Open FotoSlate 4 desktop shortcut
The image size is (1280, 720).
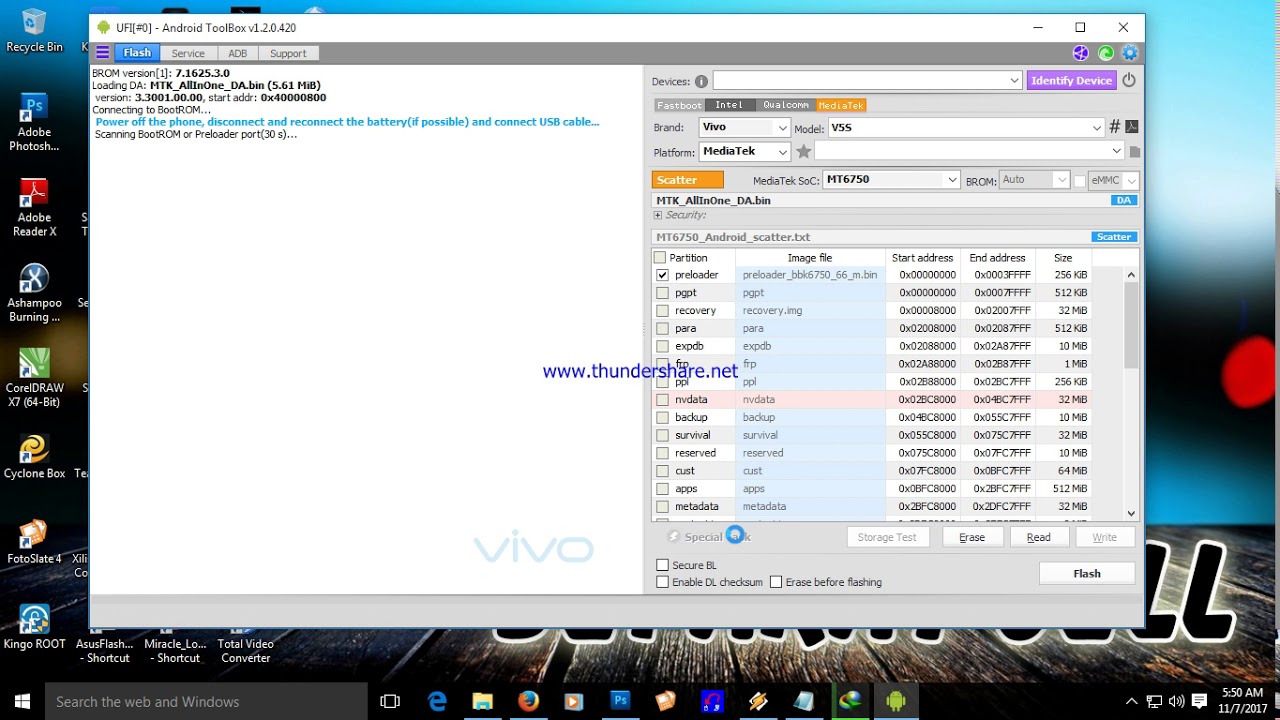coord(34,543)
